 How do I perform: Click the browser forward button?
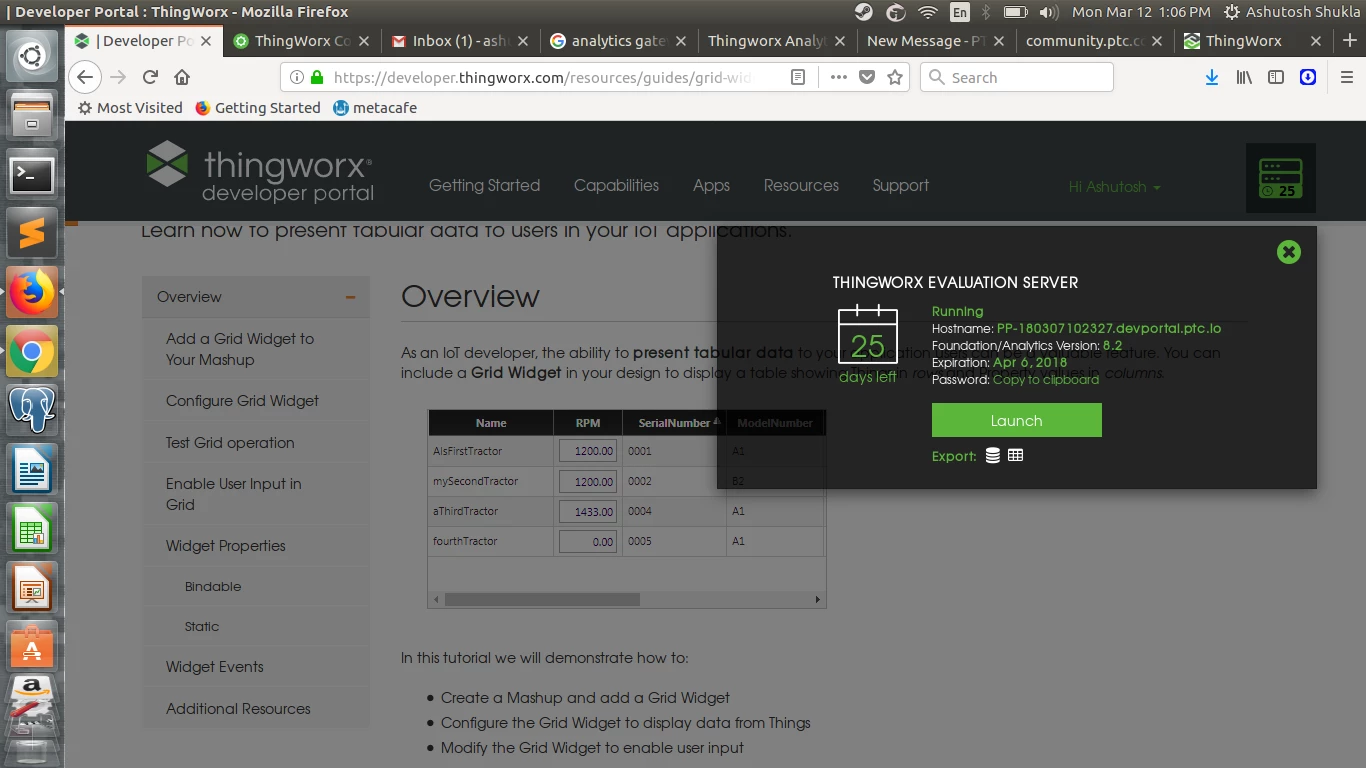[118, 77]
